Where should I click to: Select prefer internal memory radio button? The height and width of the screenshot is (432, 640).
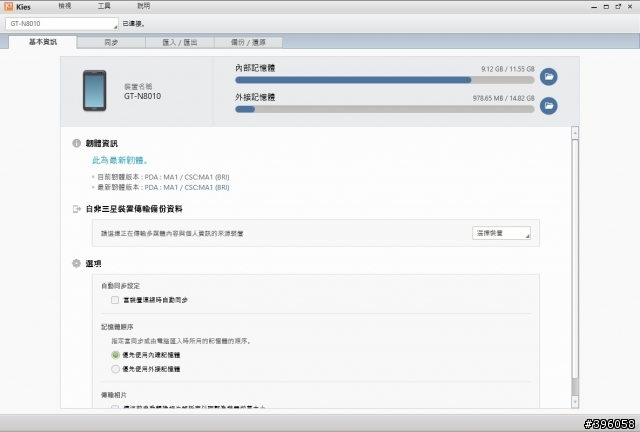(x=115, y=355)
